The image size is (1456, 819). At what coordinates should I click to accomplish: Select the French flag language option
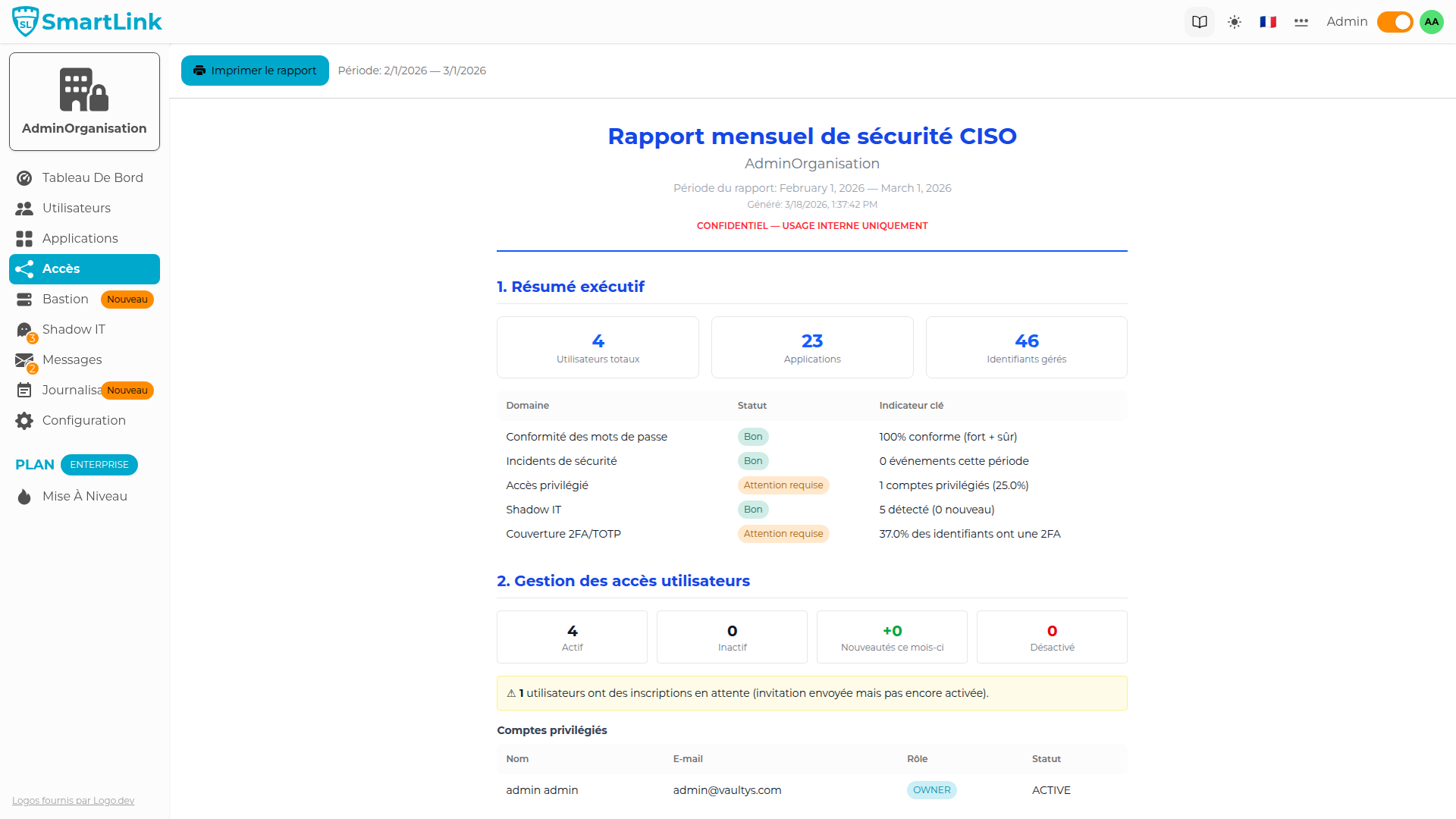(1266, 22)
